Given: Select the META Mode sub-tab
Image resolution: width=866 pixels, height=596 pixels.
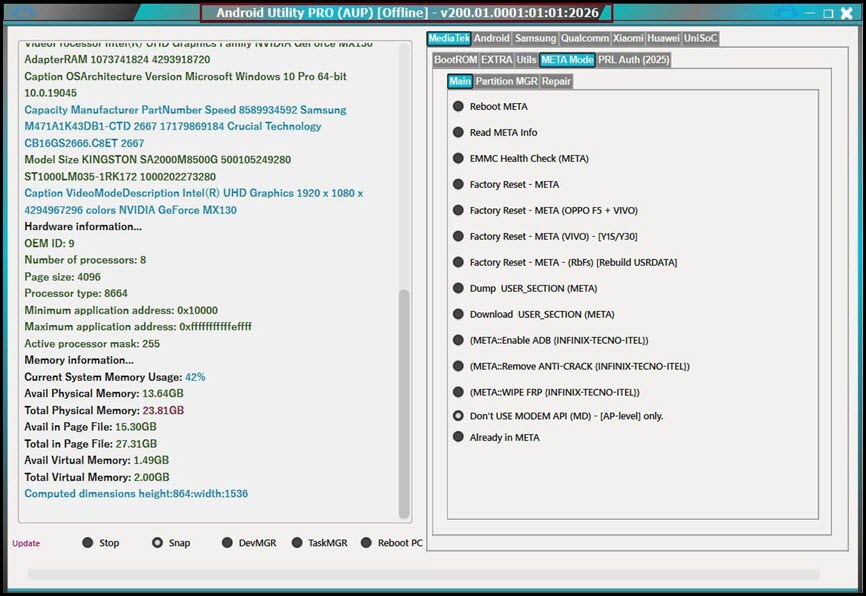Looking at the screenshot, I should point(567,60).
